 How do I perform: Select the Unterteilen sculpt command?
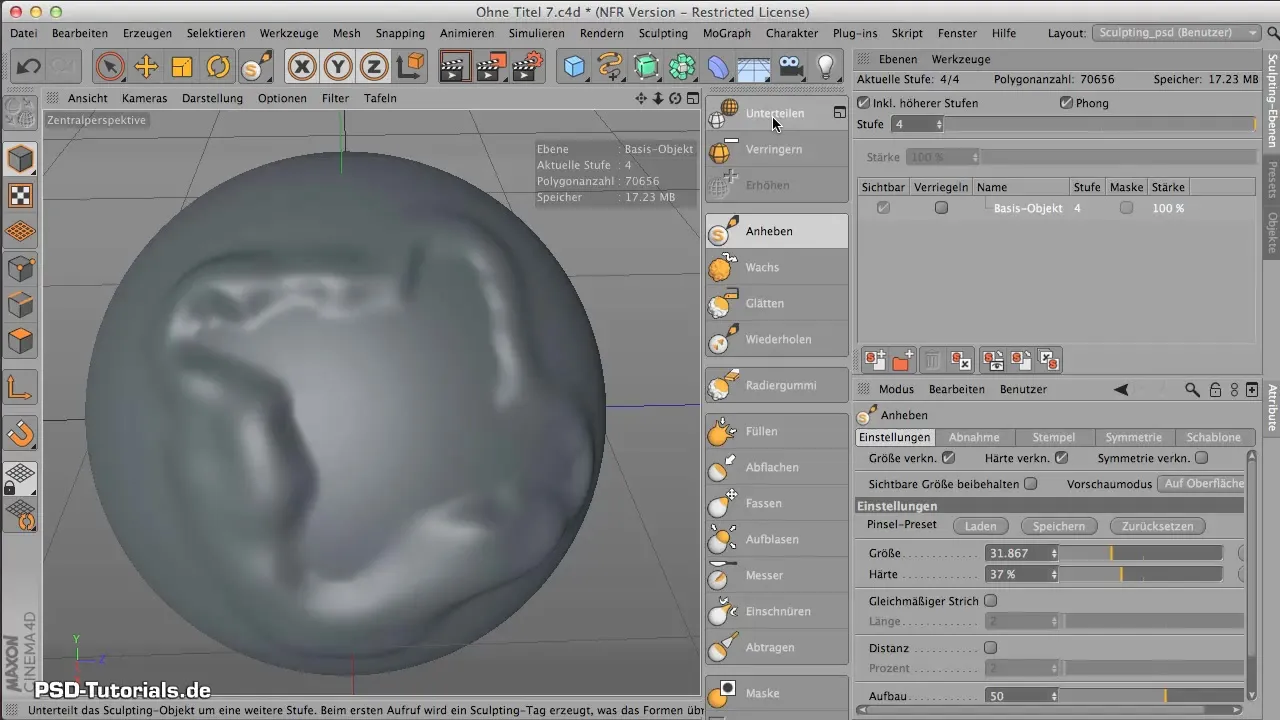coord(776,113)
